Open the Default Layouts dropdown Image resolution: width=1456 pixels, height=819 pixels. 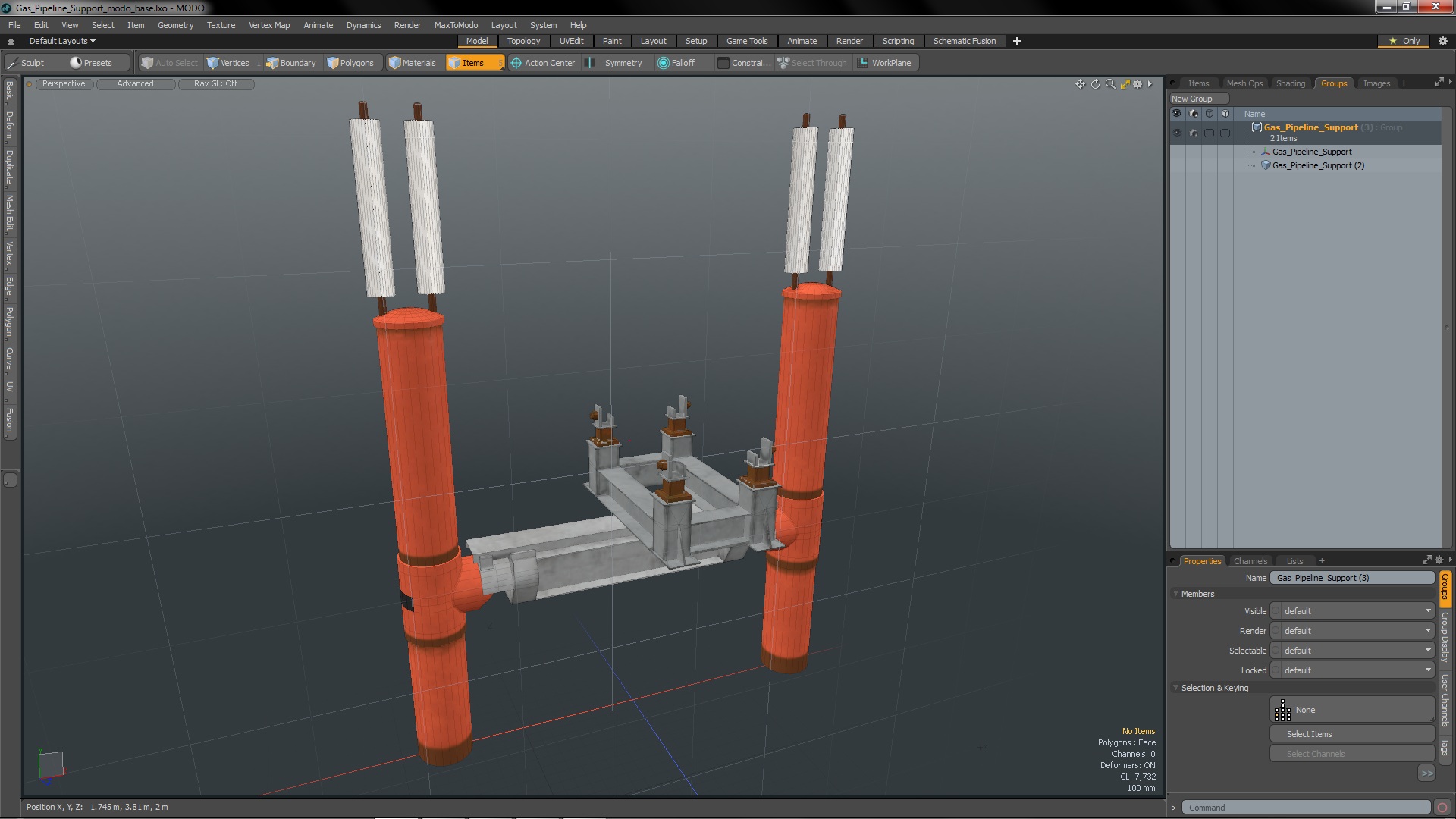coord(62,41)
